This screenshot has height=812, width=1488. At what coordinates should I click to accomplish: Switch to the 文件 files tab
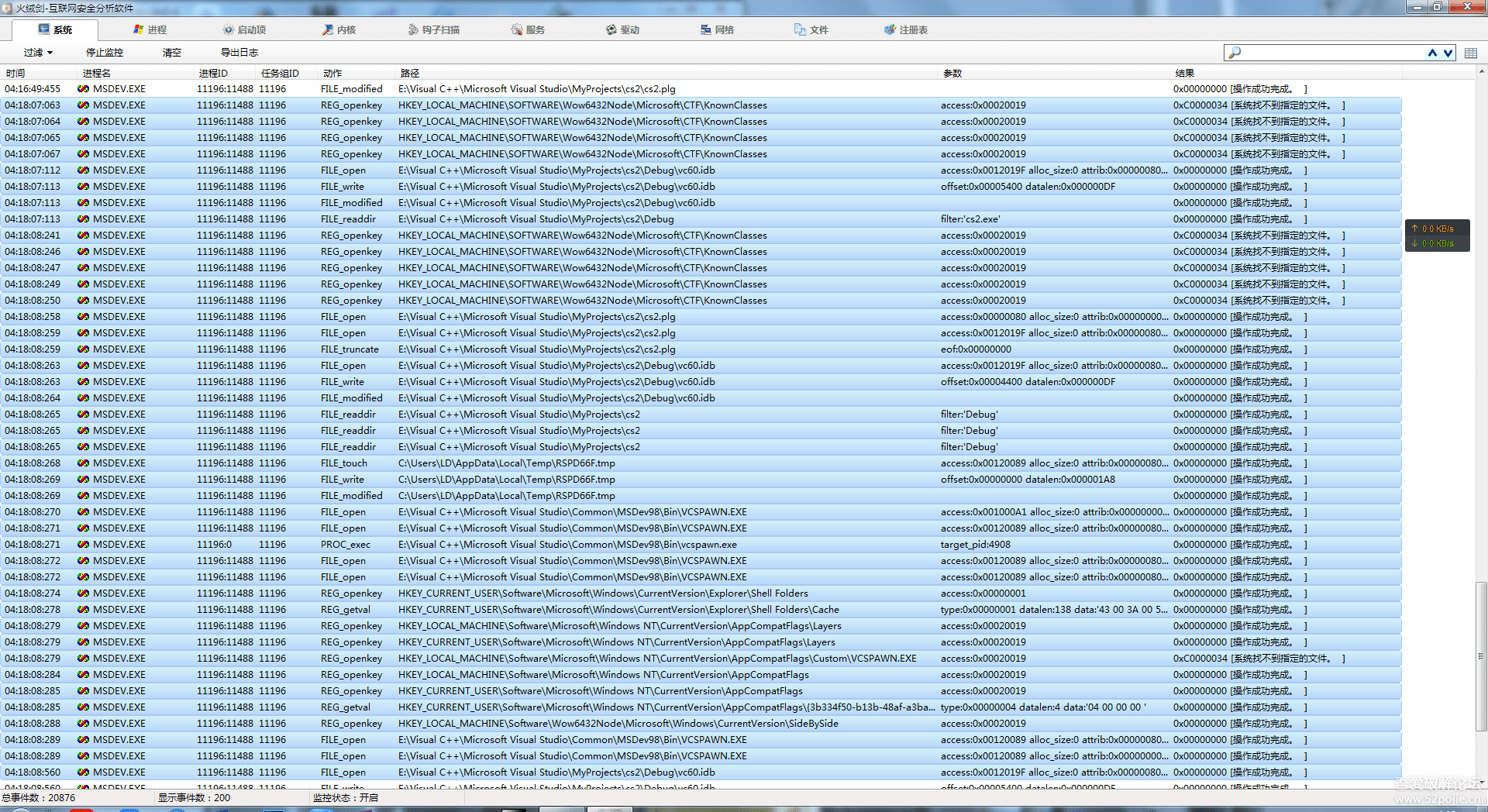click(x=812, y=29)
